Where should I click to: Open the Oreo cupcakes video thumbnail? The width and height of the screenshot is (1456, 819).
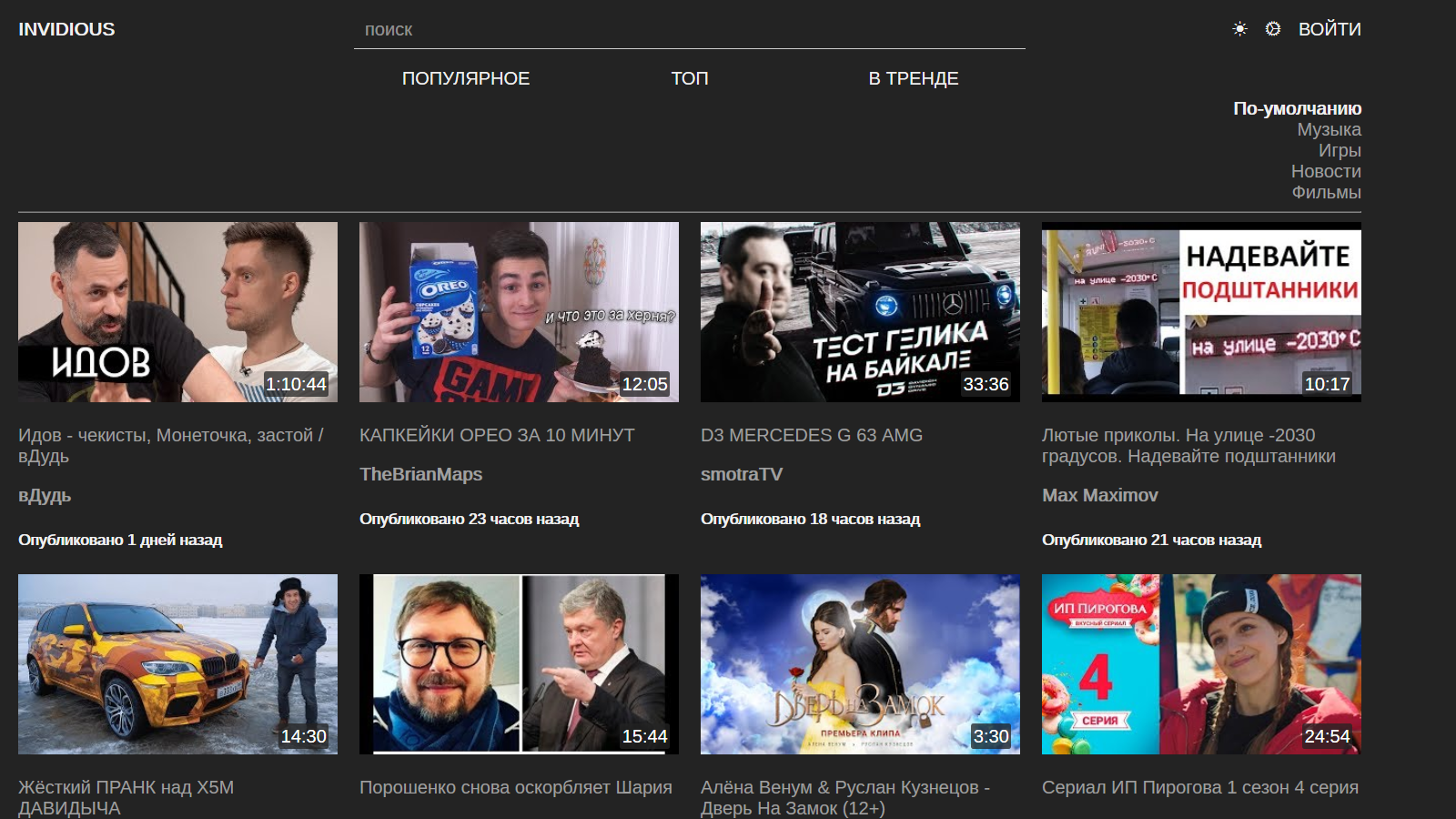[x=519, y=312]
